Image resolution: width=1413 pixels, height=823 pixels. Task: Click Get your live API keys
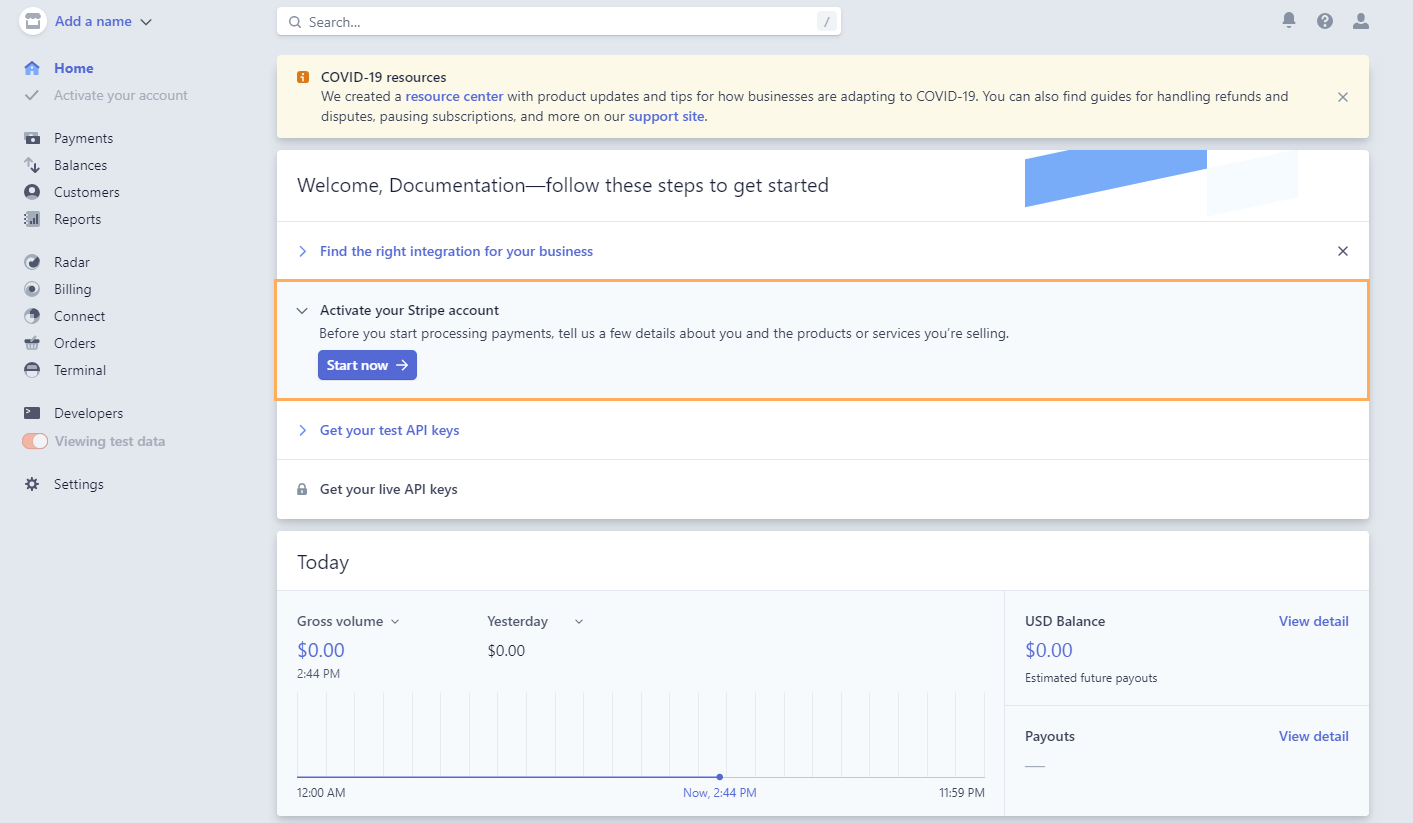point(389,489)
